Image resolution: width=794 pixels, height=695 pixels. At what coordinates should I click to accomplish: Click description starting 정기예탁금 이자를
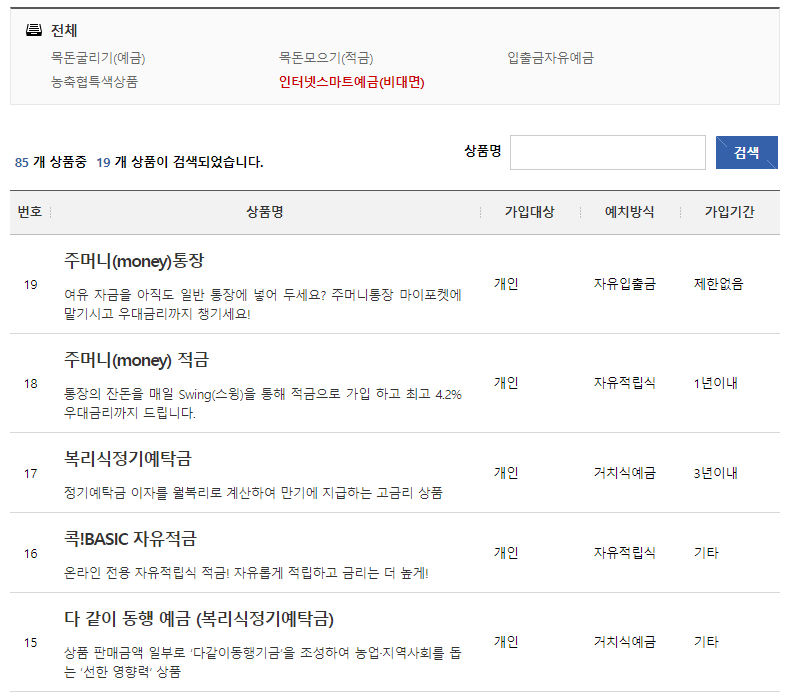(253, 493)
